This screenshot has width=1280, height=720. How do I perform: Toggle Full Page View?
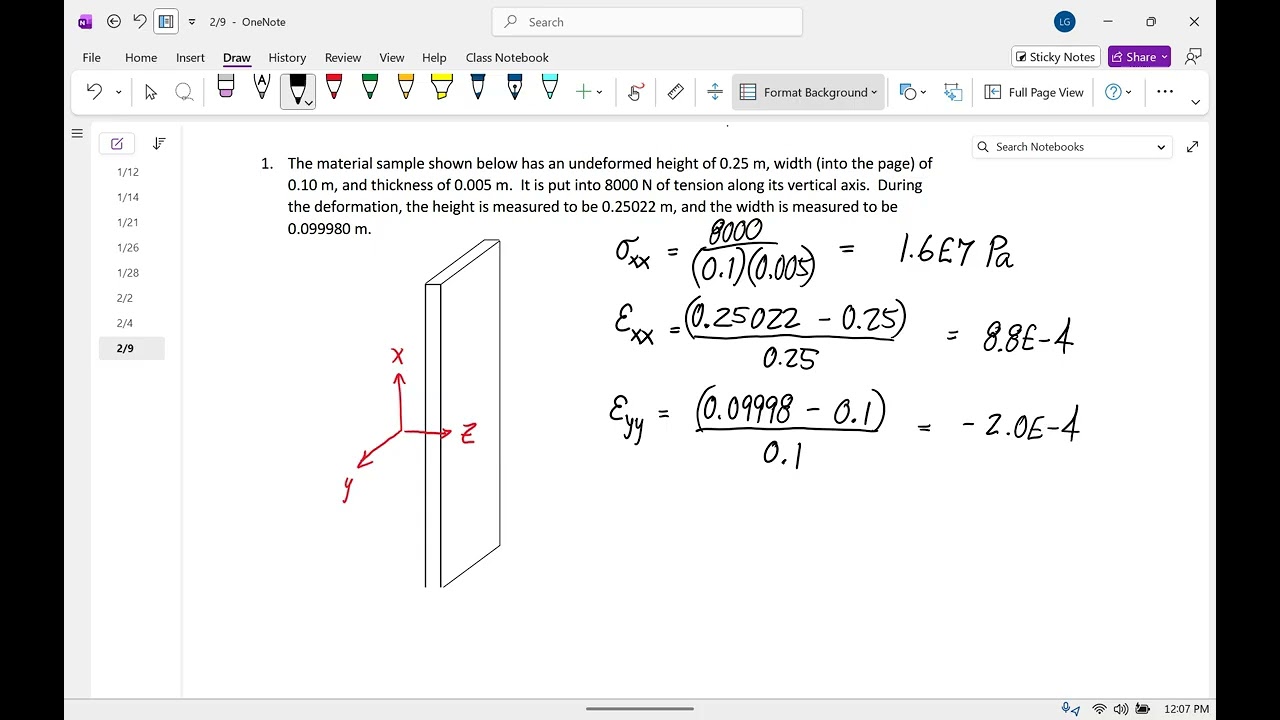pos(1034,92)
